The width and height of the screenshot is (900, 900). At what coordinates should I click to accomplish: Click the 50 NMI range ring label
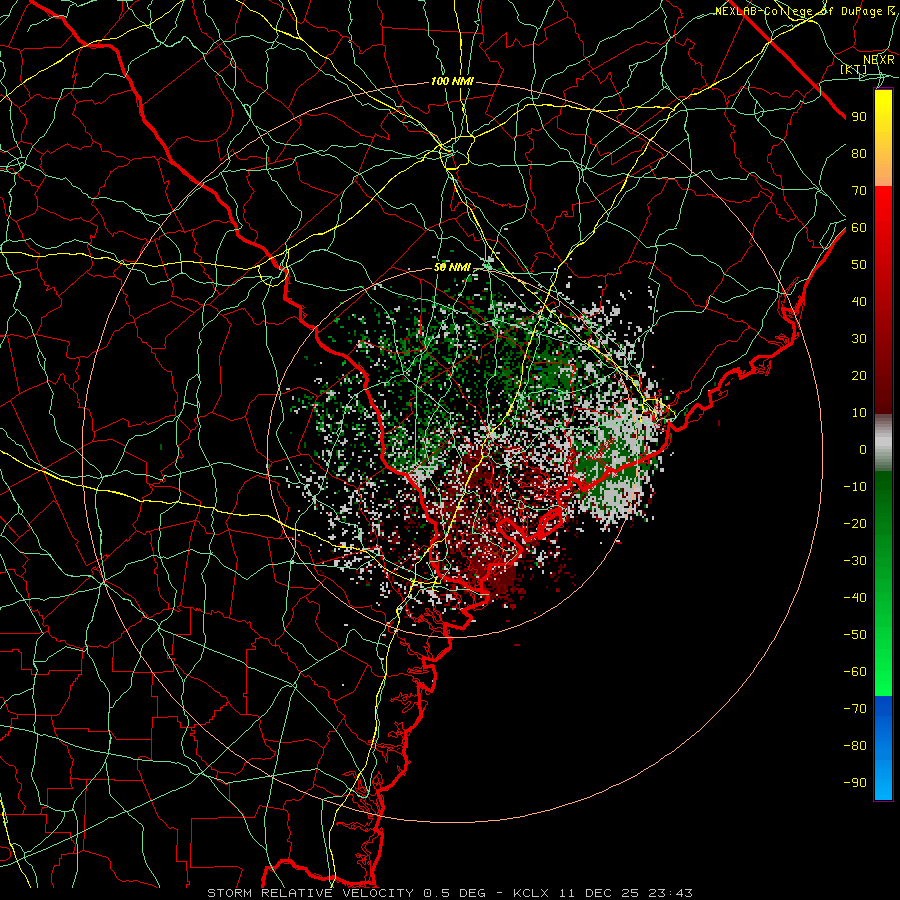[452, 267]
